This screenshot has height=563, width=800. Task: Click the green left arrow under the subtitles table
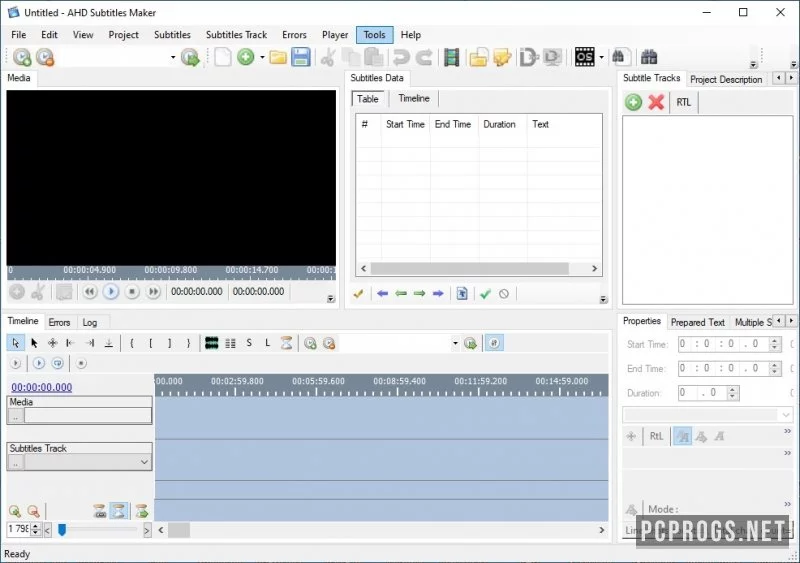pos(401,293)
